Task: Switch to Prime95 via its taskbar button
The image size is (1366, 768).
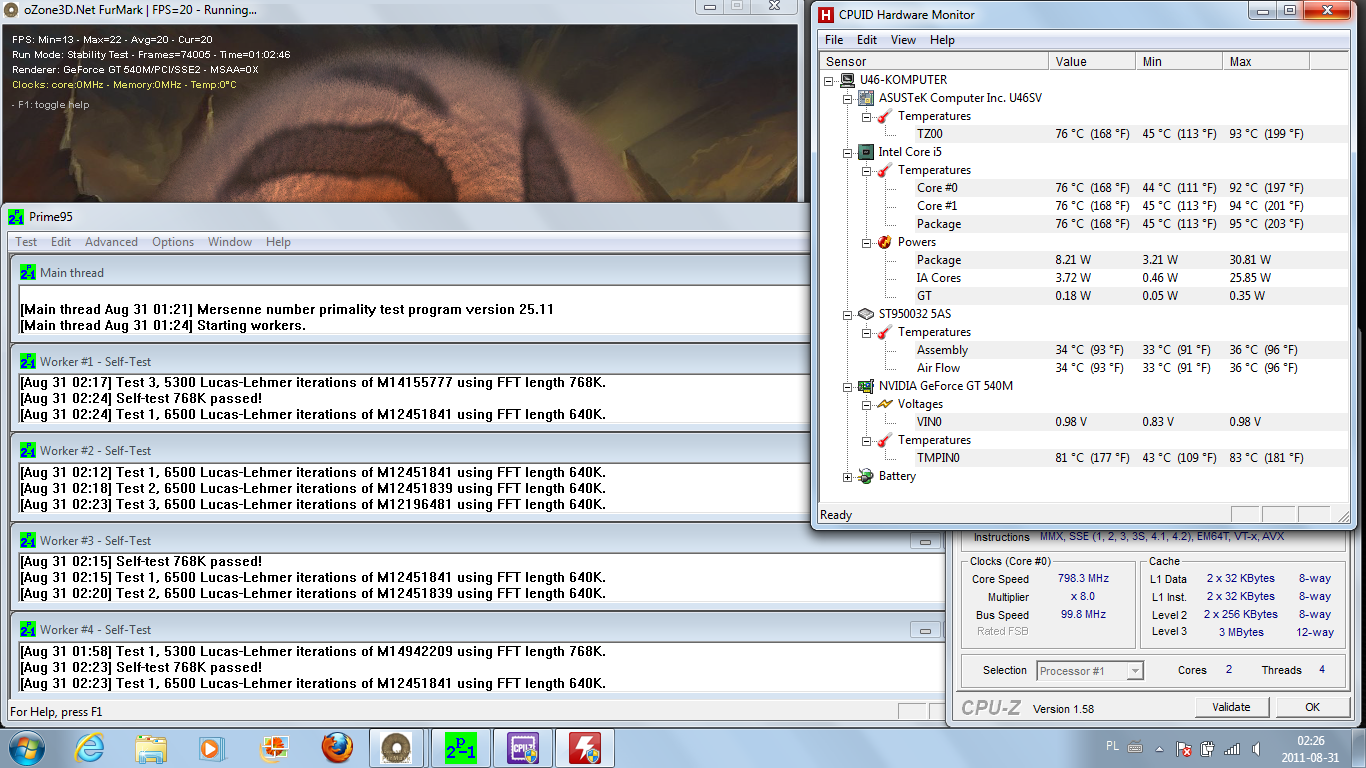Action: (x=460, y=748)
